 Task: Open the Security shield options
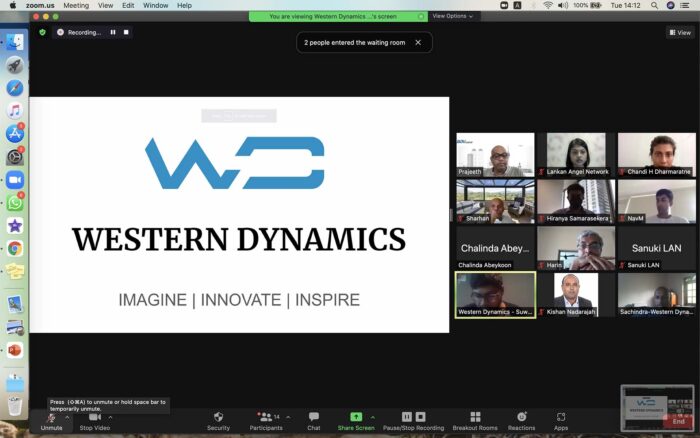(x=218, y=420)
